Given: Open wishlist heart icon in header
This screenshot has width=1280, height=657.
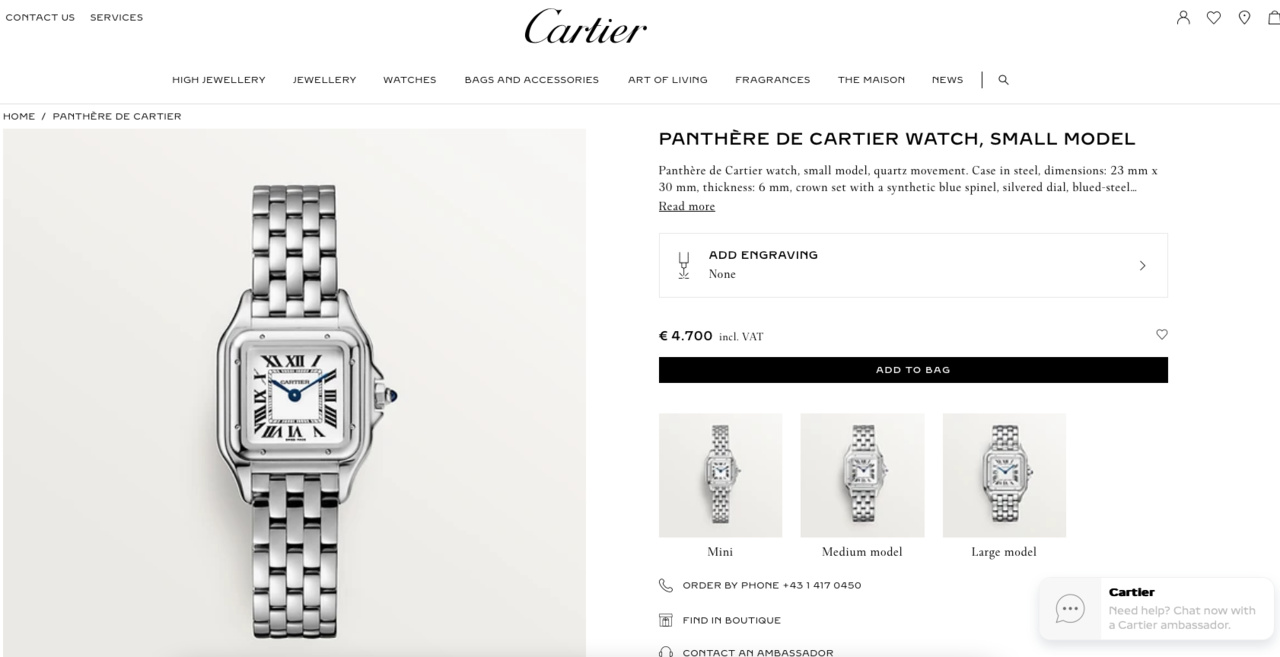Looking at the screenshot, I should click(1214, 17).
